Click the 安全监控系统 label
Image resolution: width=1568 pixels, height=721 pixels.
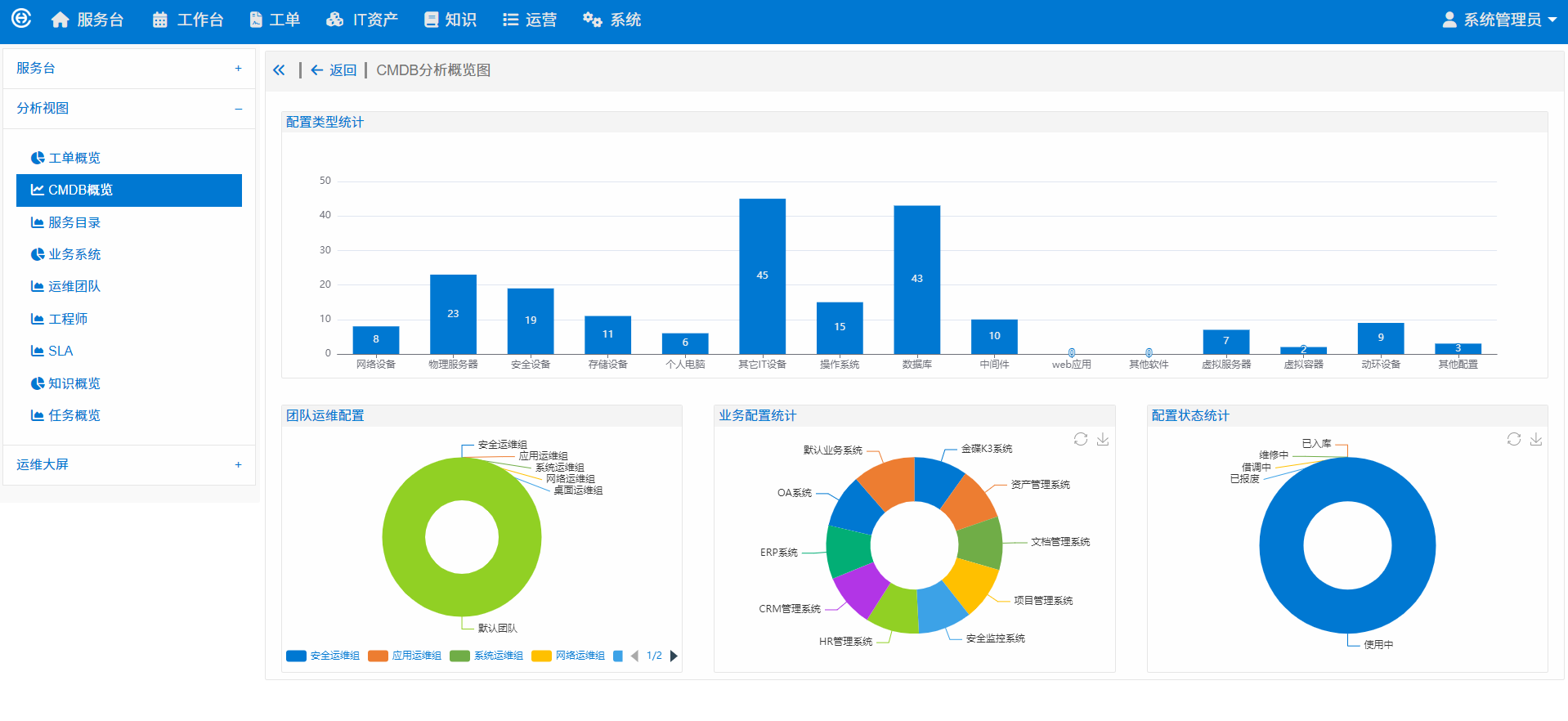[996, 638]
